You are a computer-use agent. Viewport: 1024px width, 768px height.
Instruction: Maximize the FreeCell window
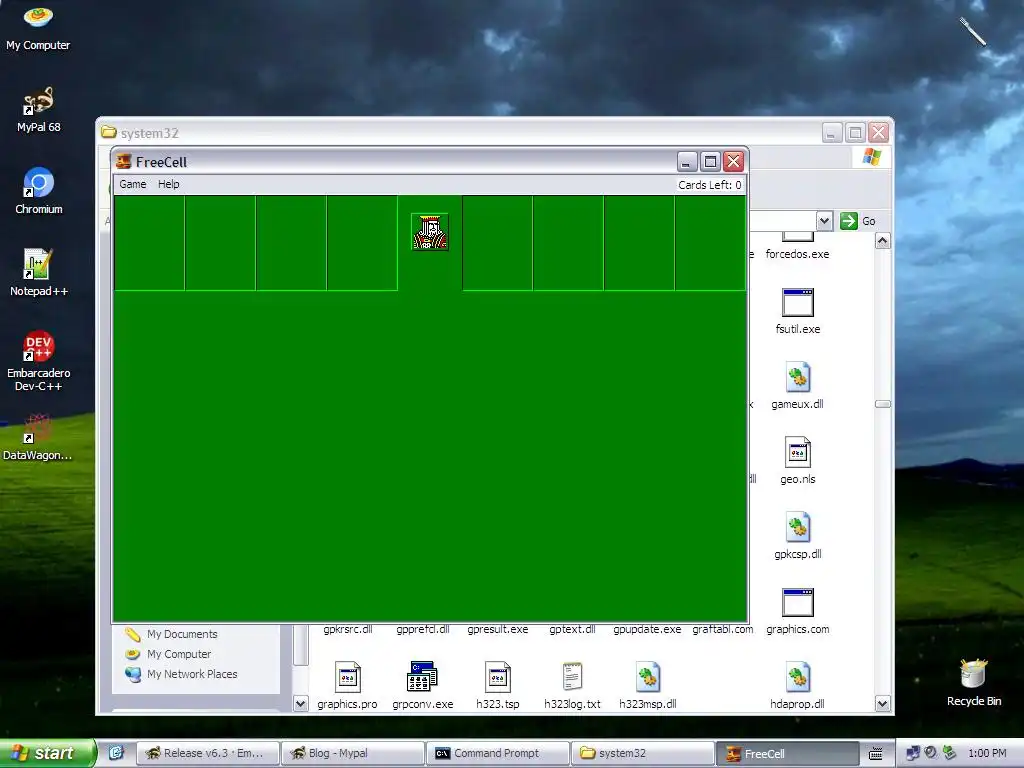[710, 161]
